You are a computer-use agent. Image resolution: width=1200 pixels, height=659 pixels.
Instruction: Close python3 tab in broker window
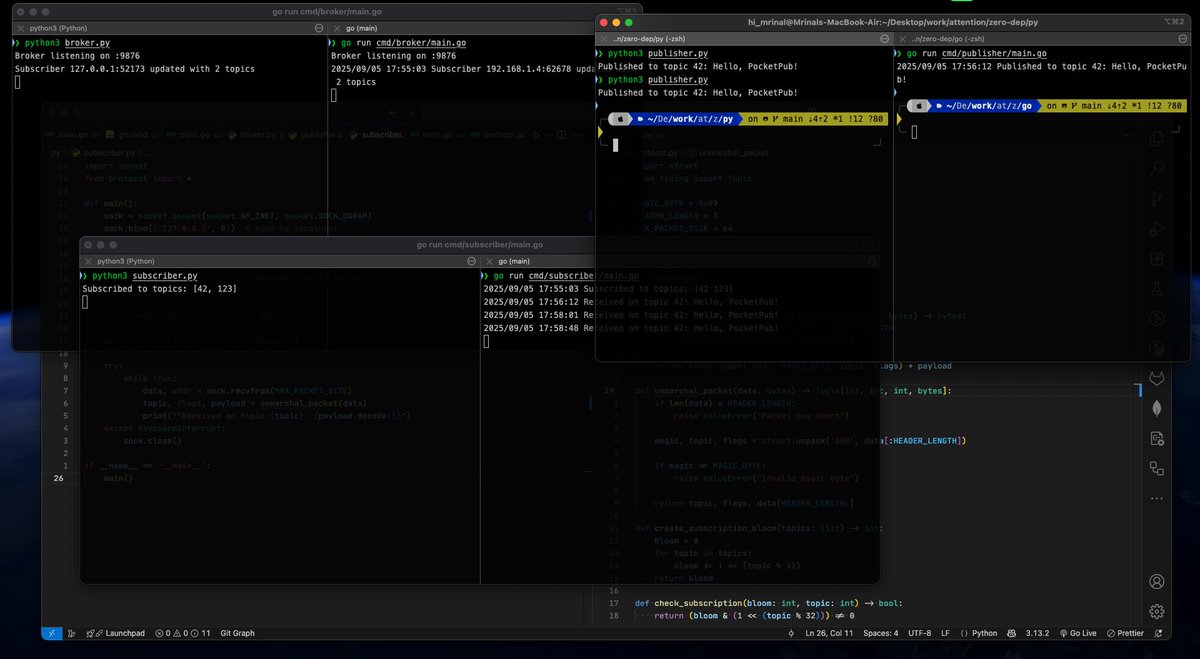click(x=19, y=28)
